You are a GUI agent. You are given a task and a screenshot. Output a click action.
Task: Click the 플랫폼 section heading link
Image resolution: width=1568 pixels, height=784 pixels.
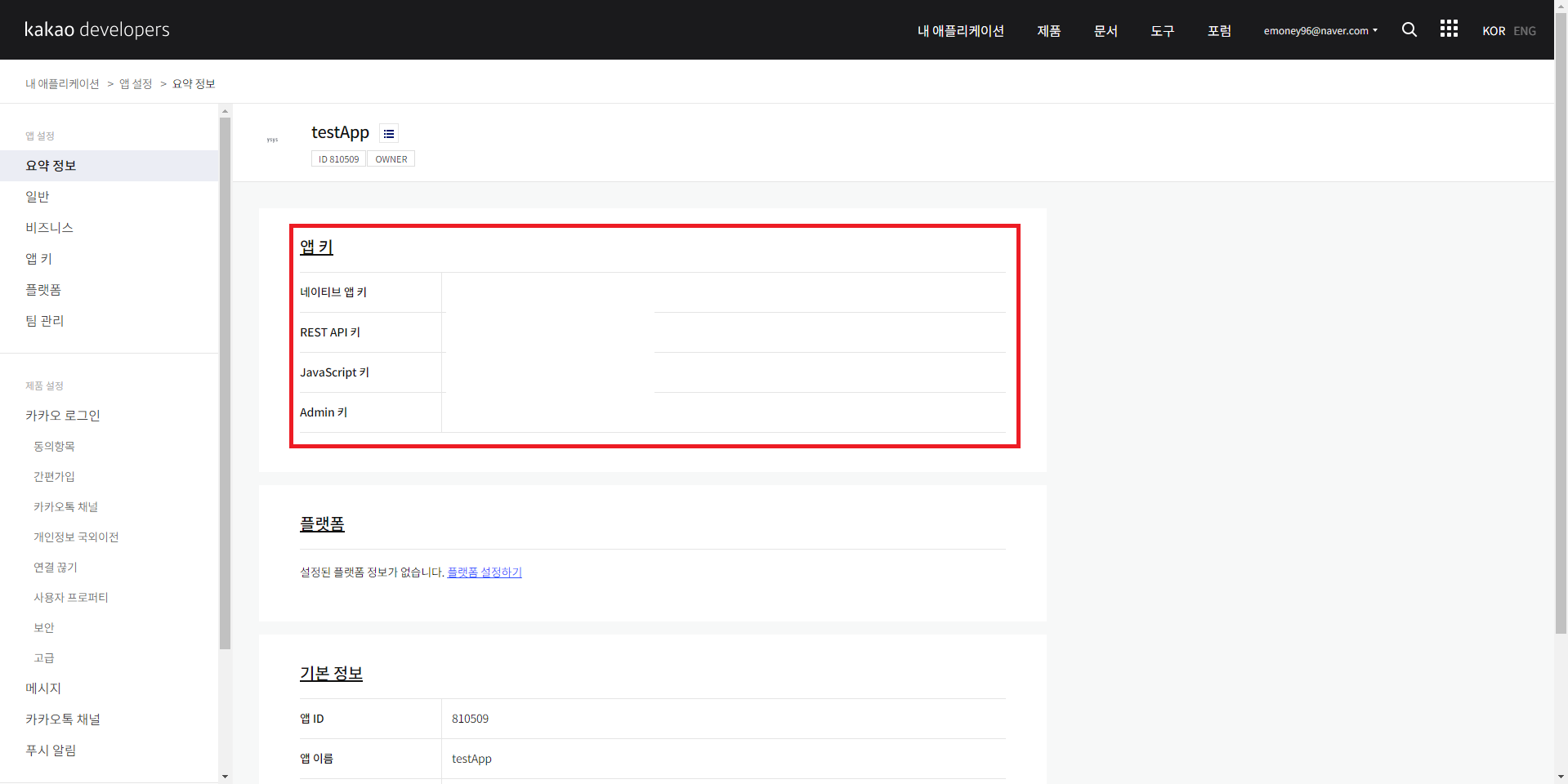[322, 523]
